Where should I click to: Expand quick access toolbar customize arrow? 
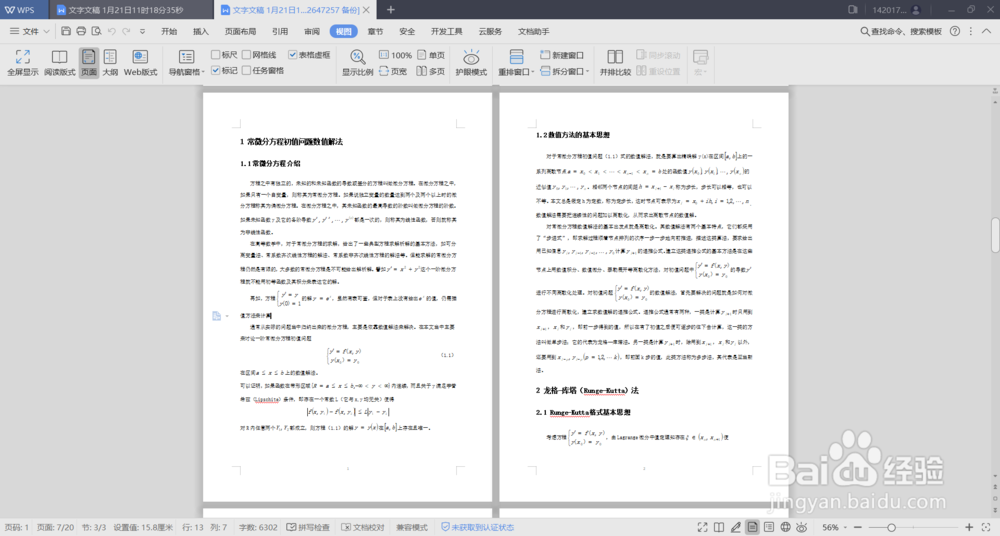click(142, 31)
